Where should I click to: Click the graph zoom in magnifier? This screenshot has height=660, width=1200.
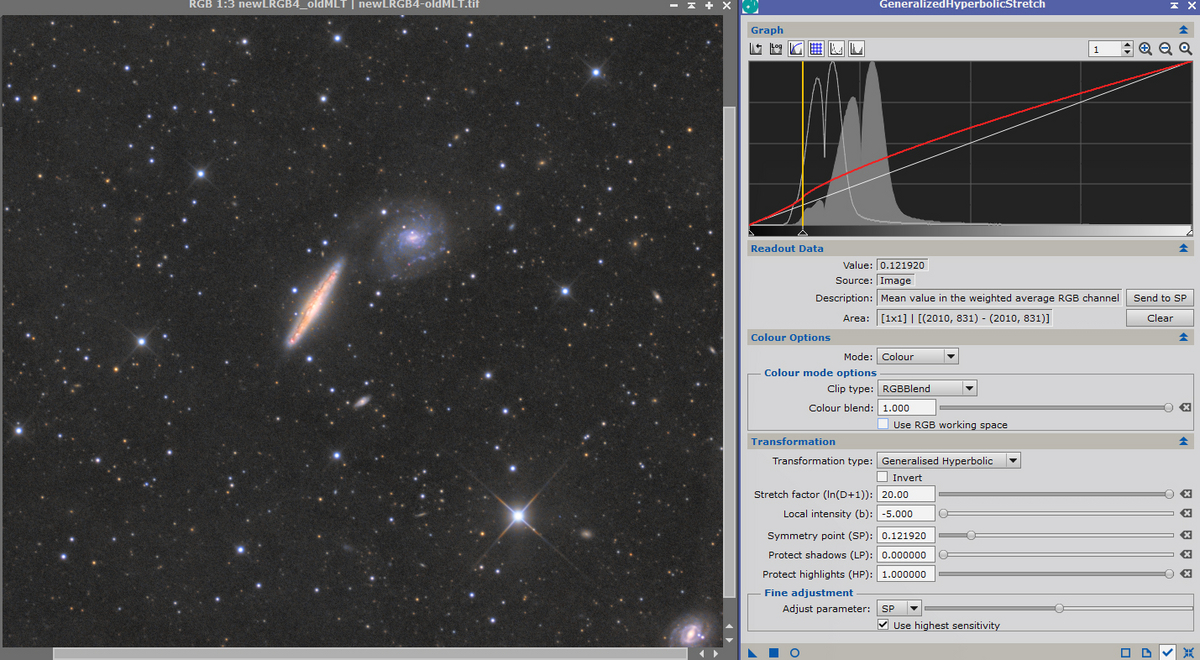tap(1145, 48)
